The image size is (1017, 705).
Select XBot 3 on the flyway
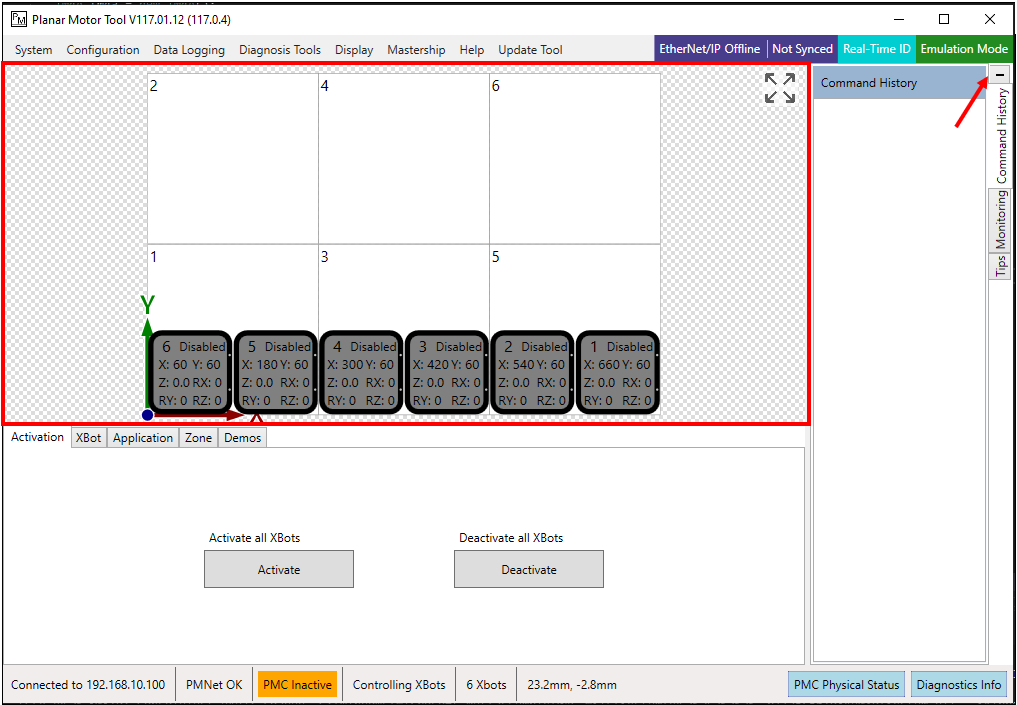coord(447,373)
